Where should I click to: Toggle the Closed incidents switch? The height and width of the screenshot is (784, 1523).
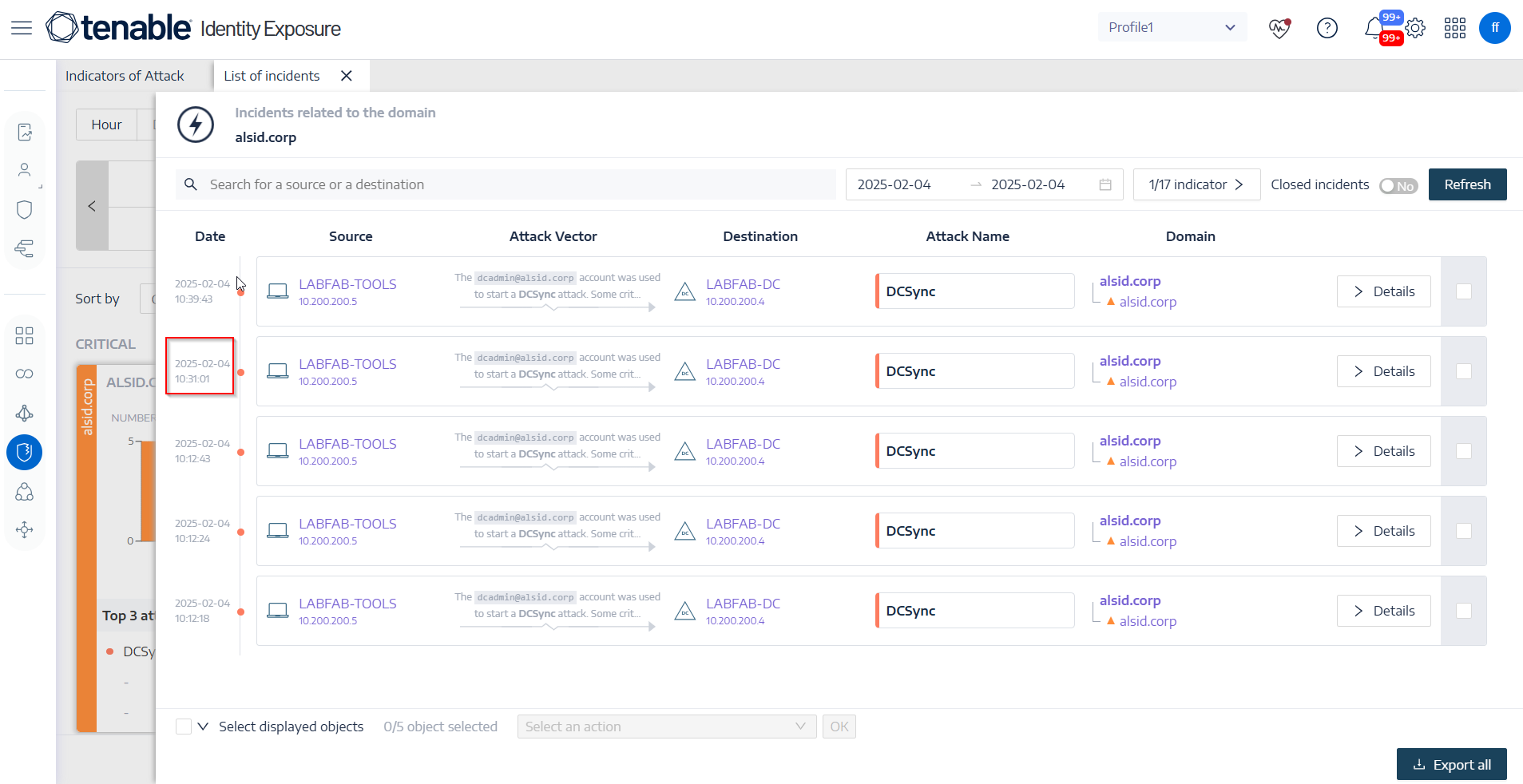(x=1398, y=185)
